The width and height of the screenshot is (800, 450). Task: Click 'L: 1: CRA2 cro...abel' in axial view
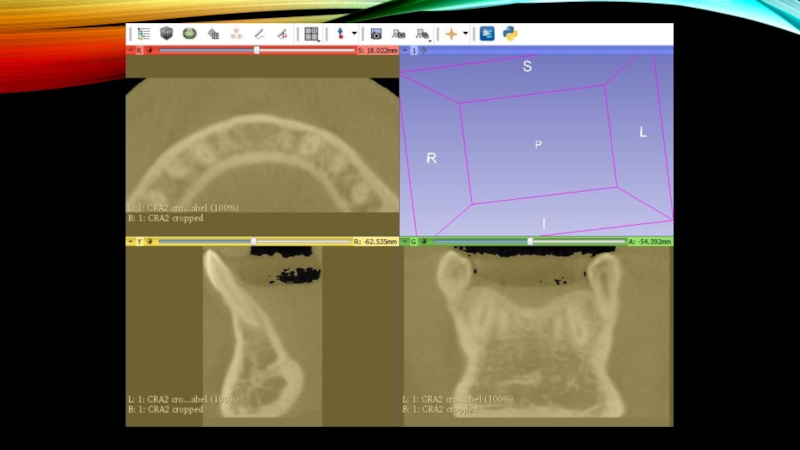167,208
